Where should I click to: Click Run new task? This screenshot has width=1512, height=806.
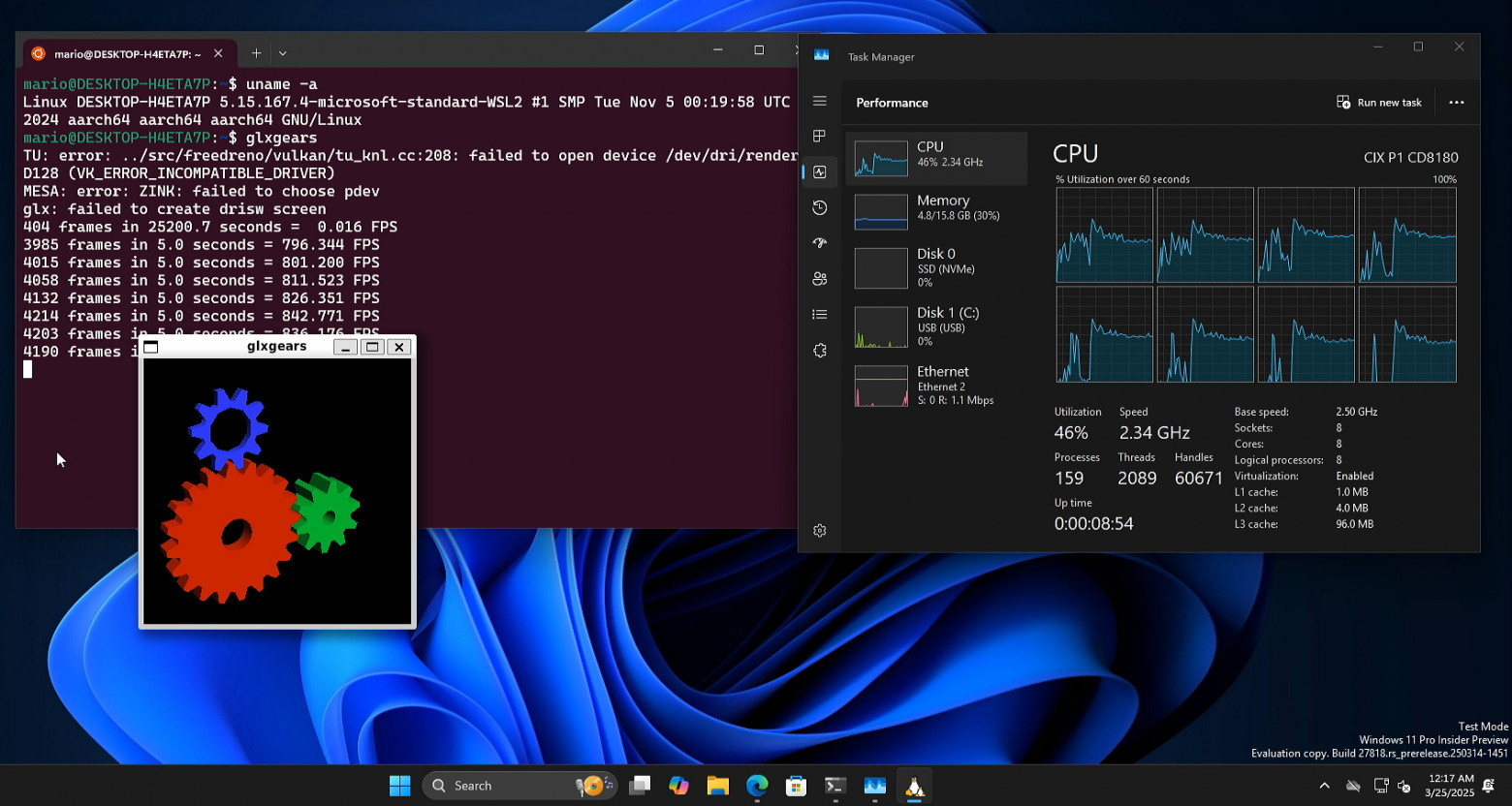point(1378,102)
